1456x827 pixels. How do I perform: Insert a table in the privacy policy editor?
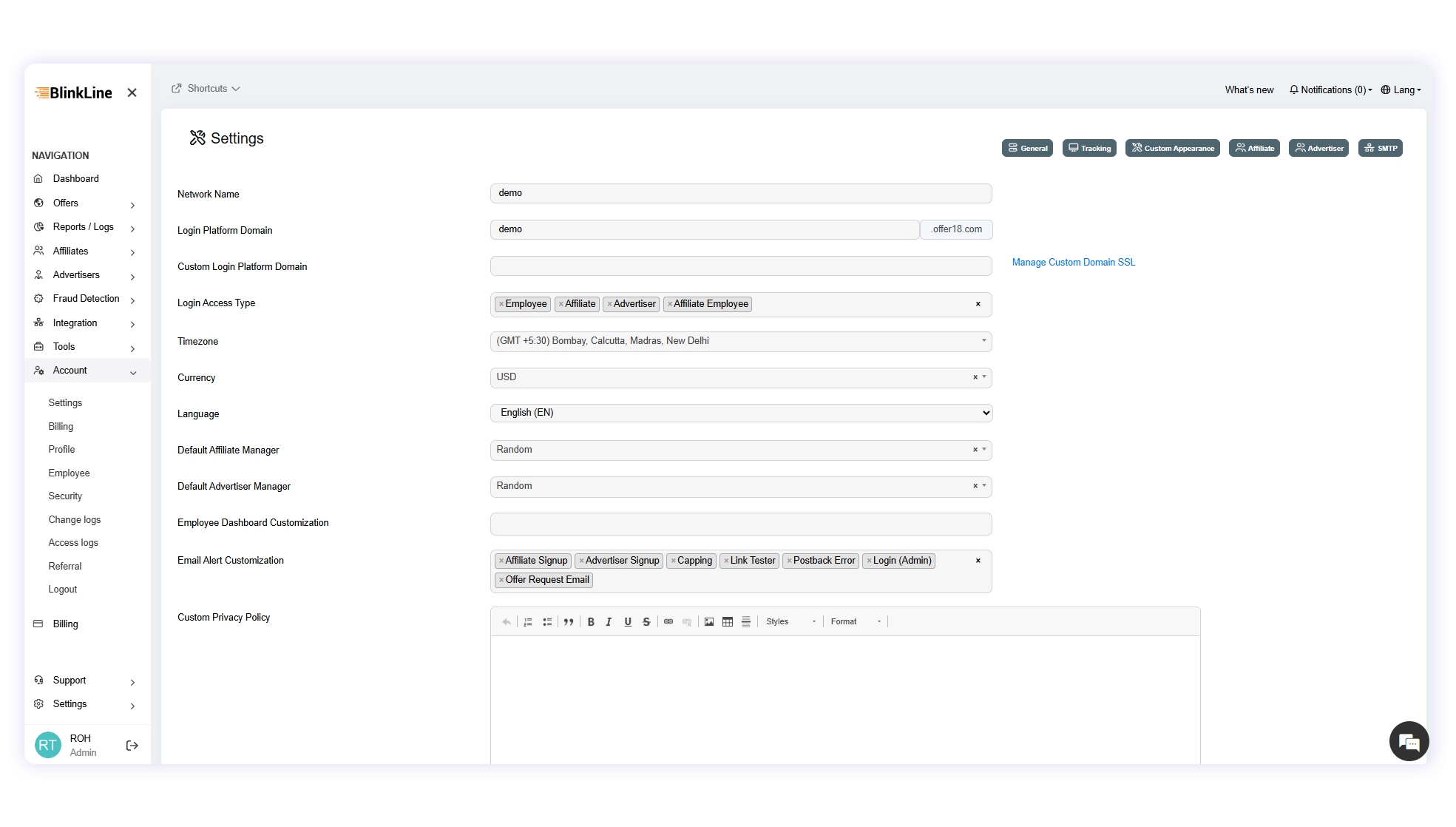point(728,621)
